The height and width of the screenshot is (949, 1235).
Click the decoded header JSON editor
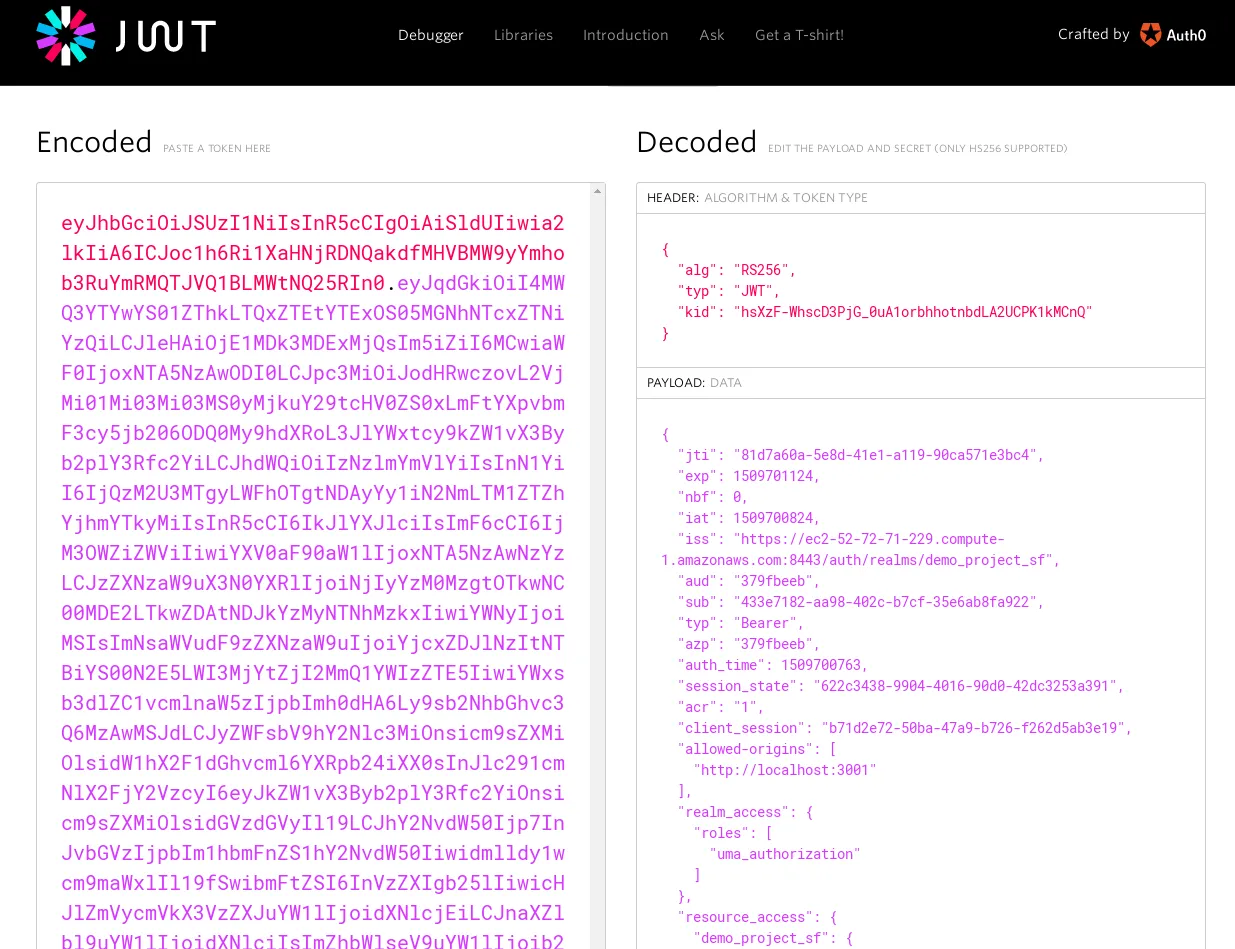tap(921, 291)
